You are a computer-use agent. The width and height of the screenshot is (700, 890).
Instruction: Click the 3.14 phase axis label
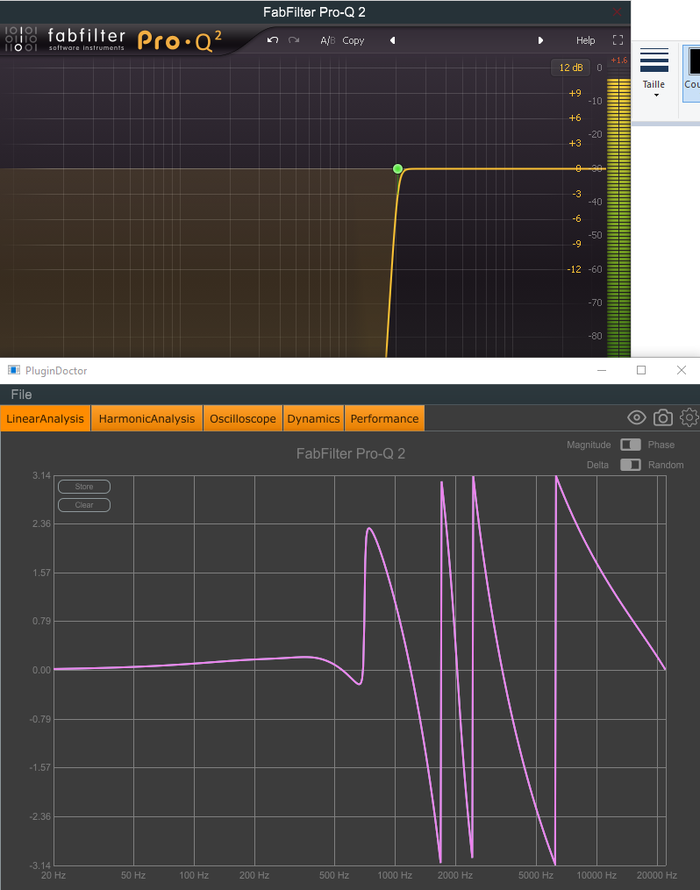click(41, 476)
